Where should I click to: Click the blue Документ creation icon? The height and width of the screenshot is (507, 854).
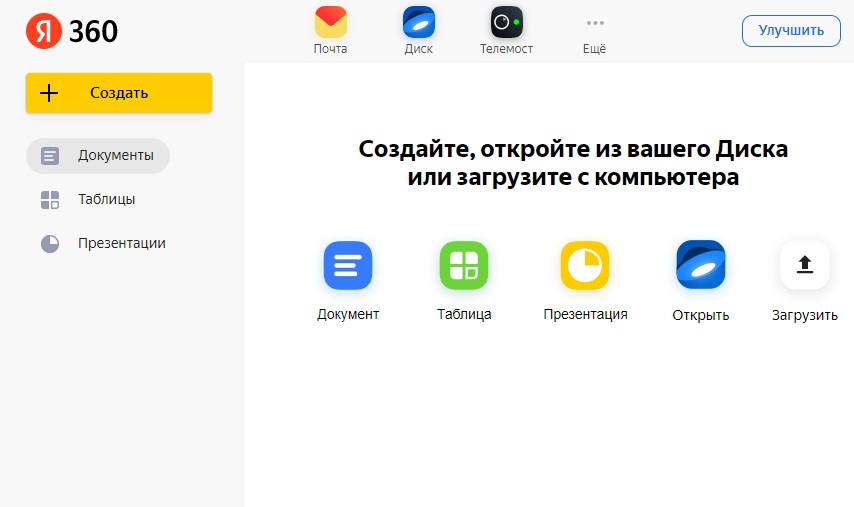click(x=348, y=266)
